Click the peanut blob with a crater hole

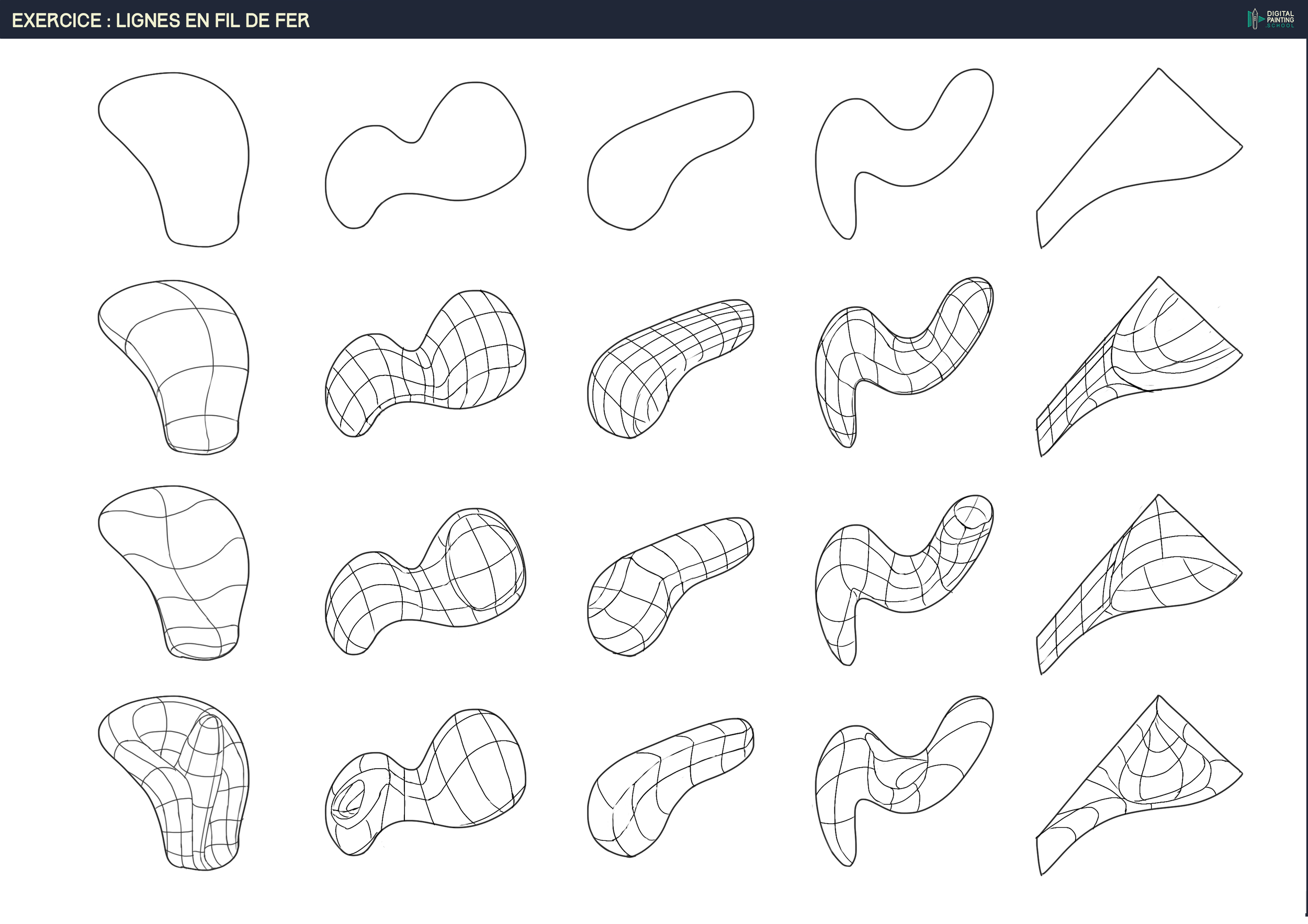tap(424, 783)
